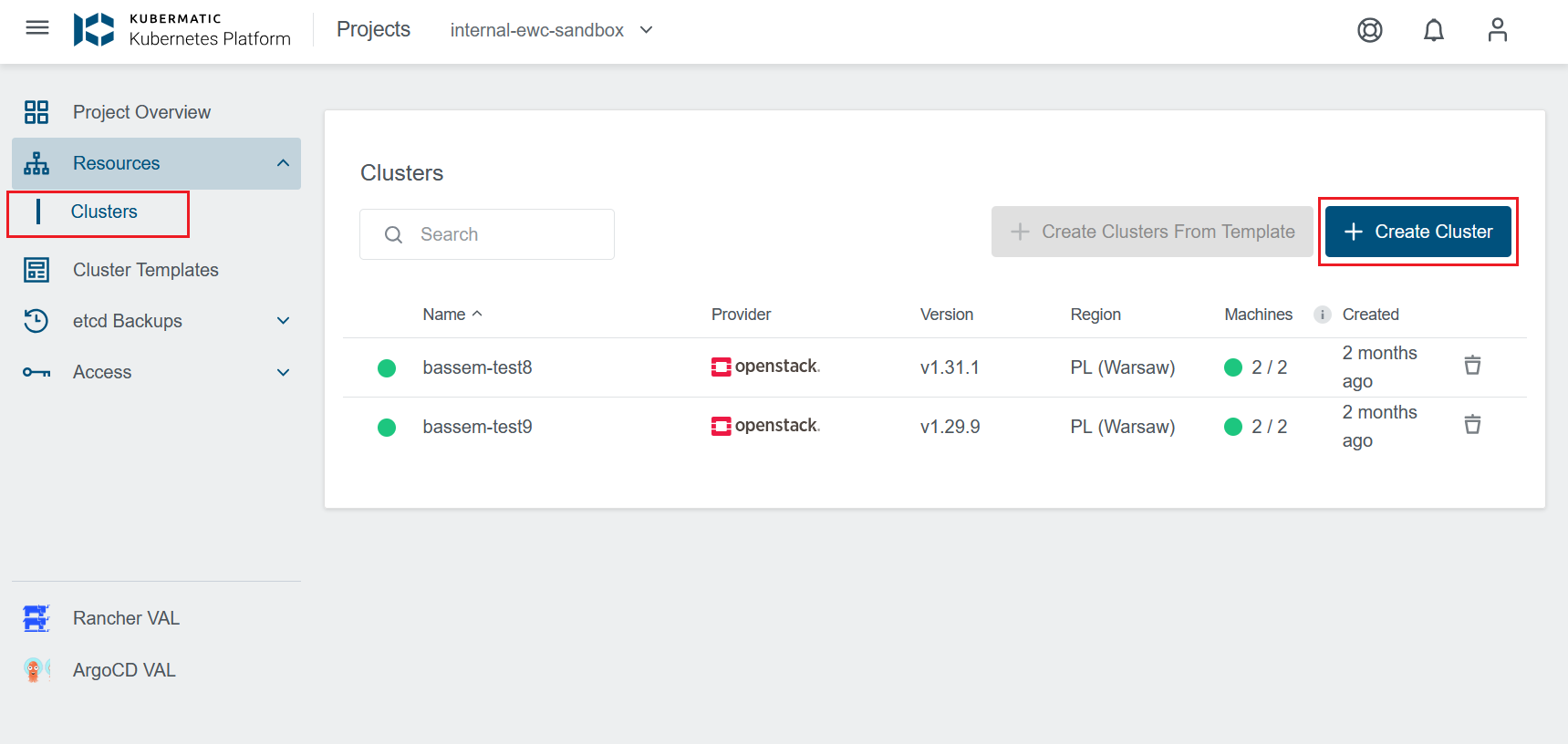This screenshot has height=744, width=1568.
Task: Delete the bassem-test8 cluster
Action: coord(1472,366)
